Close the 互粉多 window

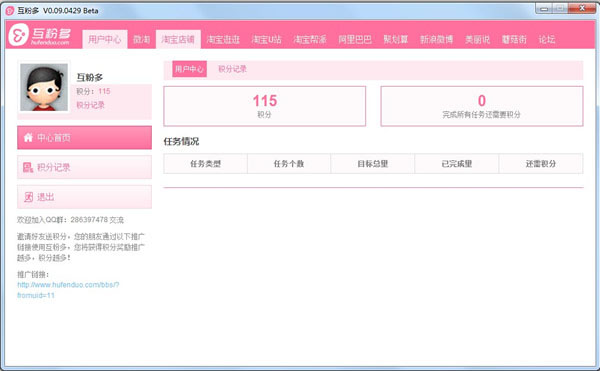click(582, 8)
